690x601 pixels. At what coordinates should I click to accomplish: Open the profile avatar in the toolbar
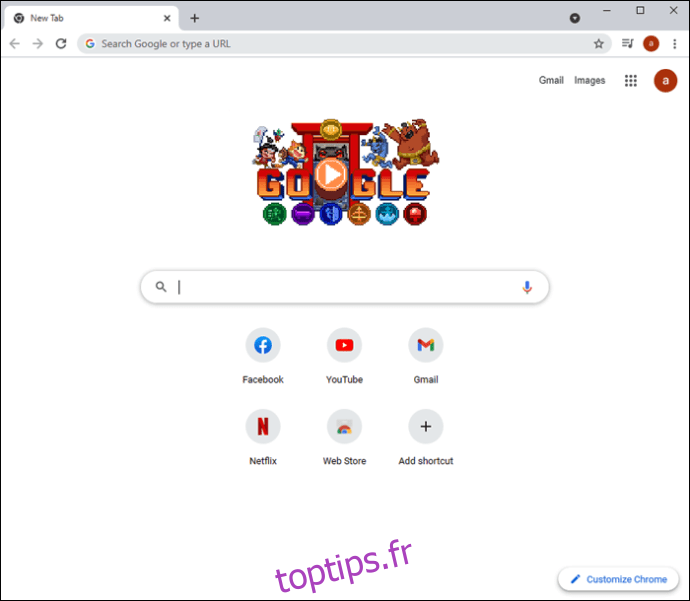pos(651,44)
